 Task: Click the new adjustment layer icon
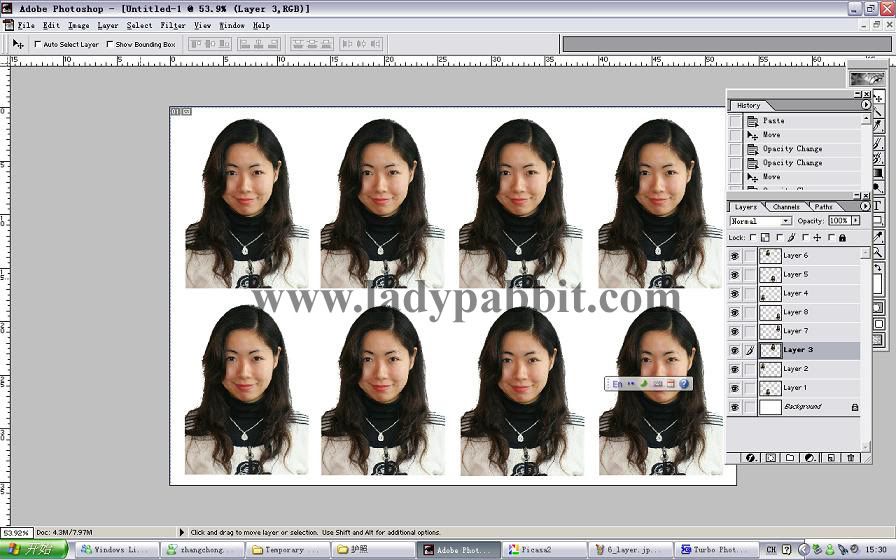[x=810, y=458]
